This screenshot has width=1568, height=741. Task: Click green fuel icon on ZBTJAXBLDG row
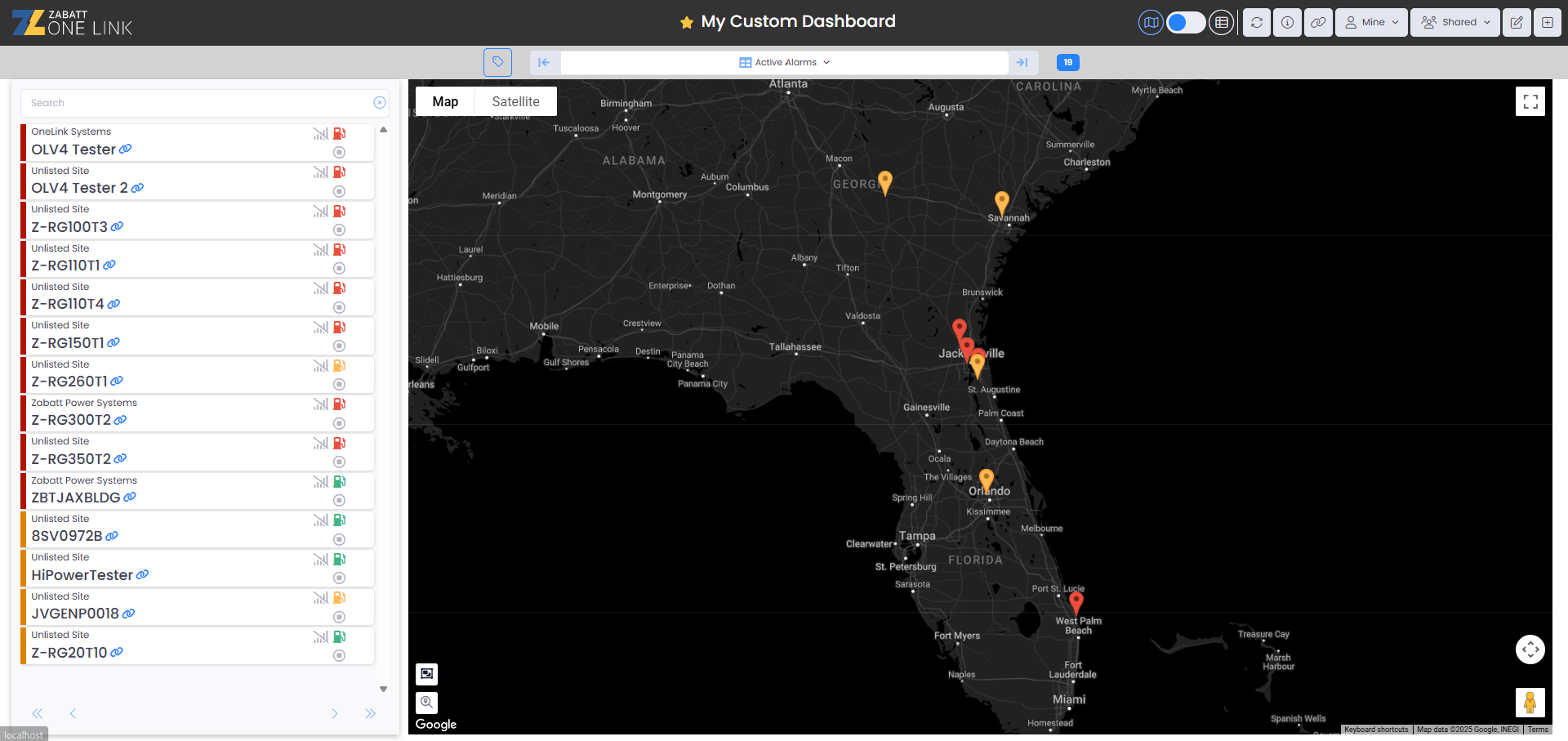coord(340,481)
